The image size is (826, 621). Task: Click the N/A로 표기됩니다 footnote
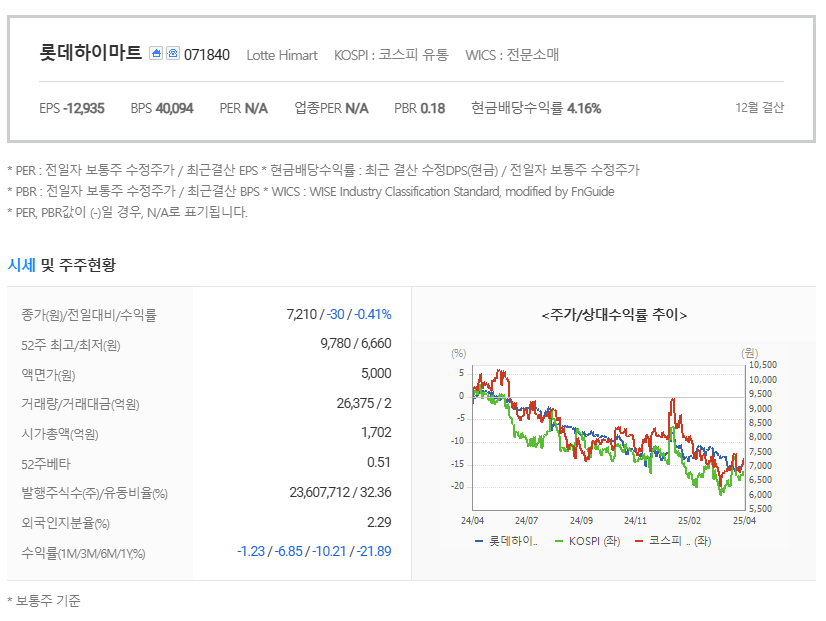pos(127,212)
